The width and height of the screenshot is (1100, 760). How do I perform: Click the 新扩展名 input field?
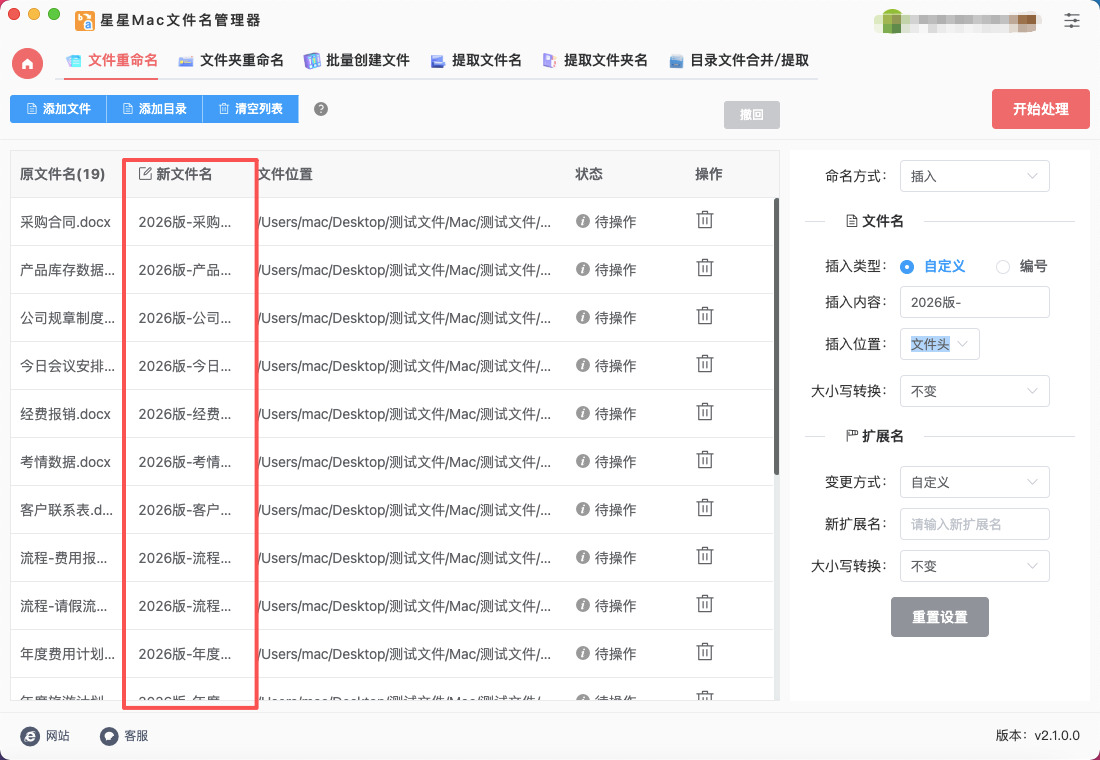click(x=974, y=524)
